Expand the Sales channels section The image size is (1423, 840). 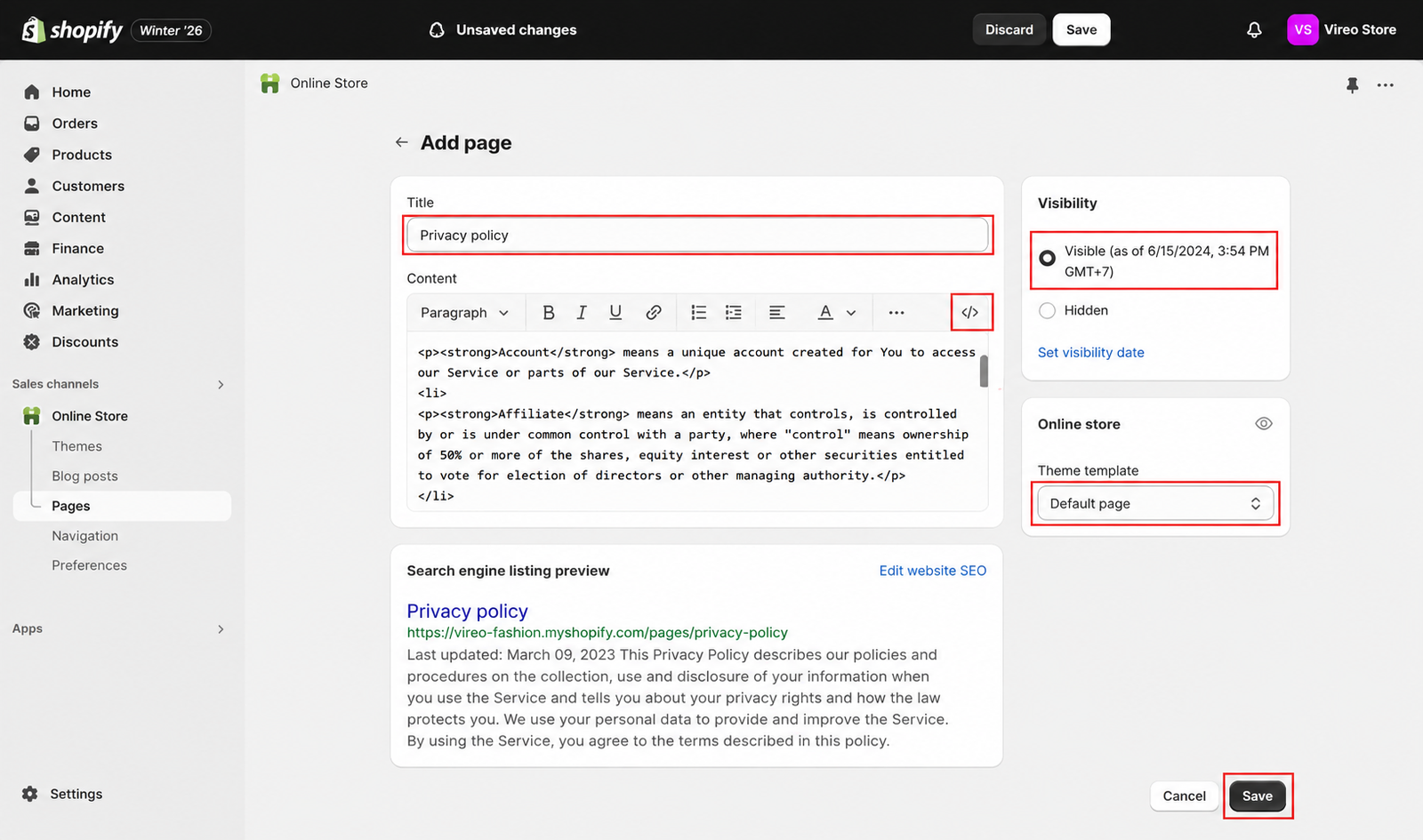click(221, 385)
